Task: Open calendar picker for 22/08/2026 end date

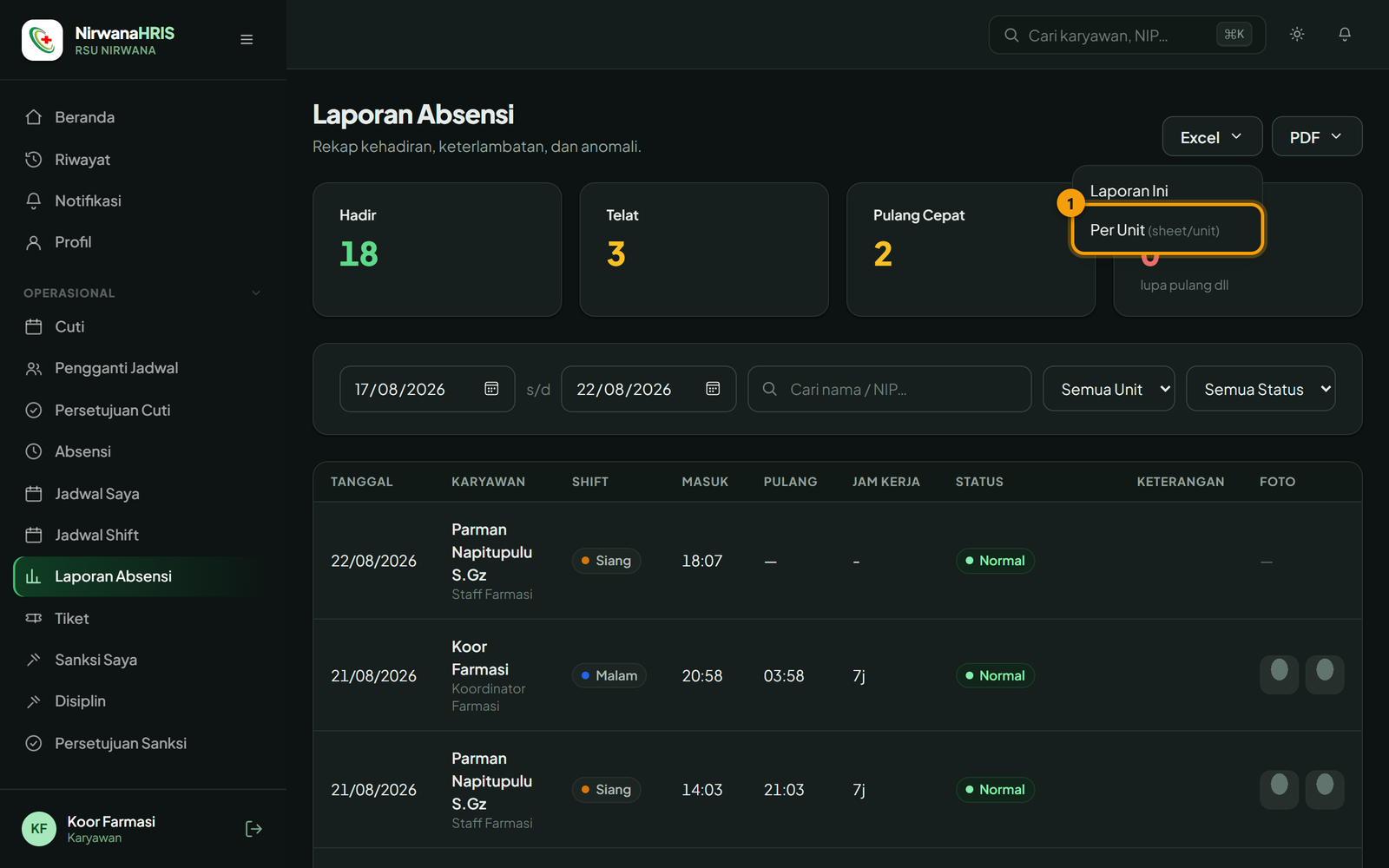Action: click(x=713, y=389)
